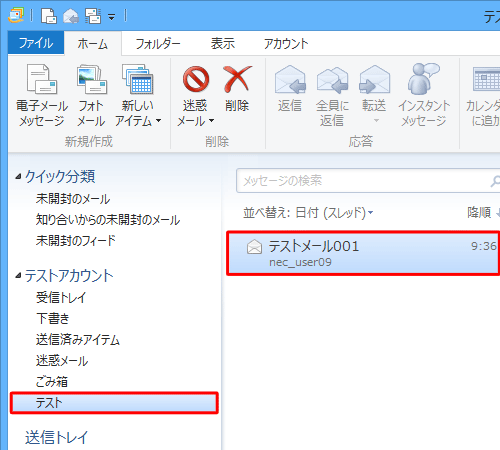Create a new フォト メール
Screen dimensions: 500x450
(x=91, y=96)
